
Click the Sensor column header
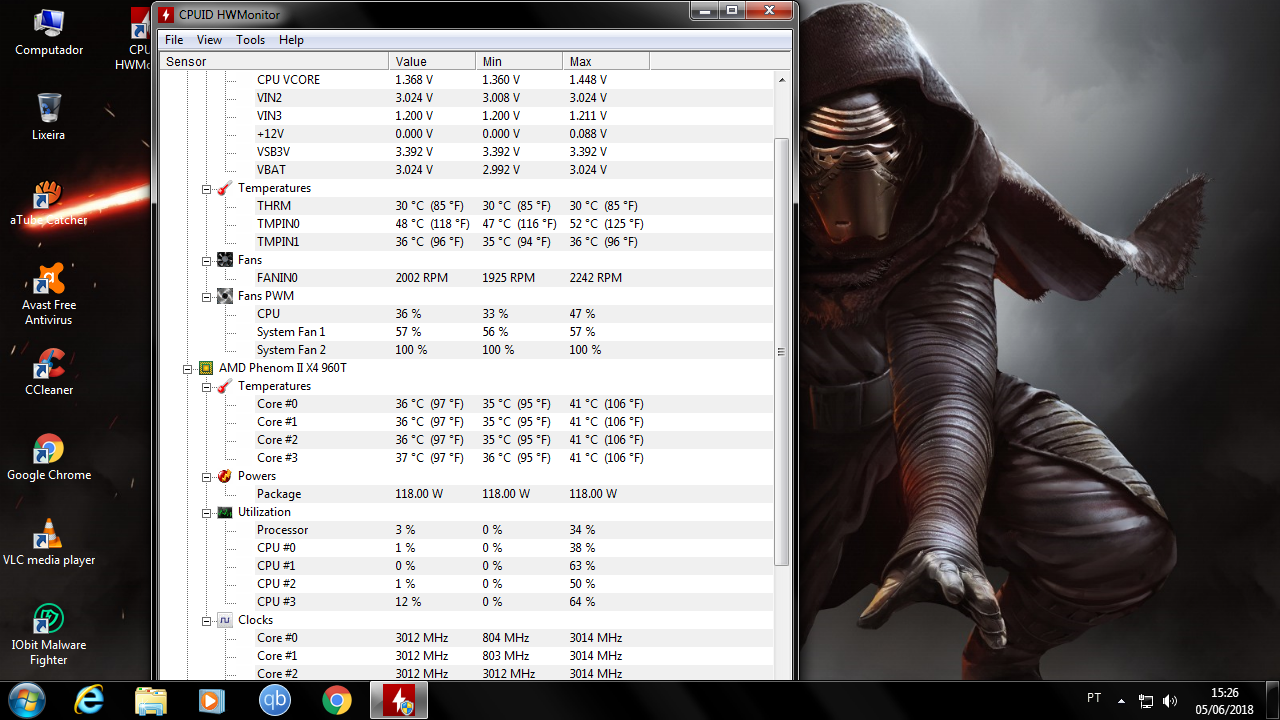coord(274,62)
